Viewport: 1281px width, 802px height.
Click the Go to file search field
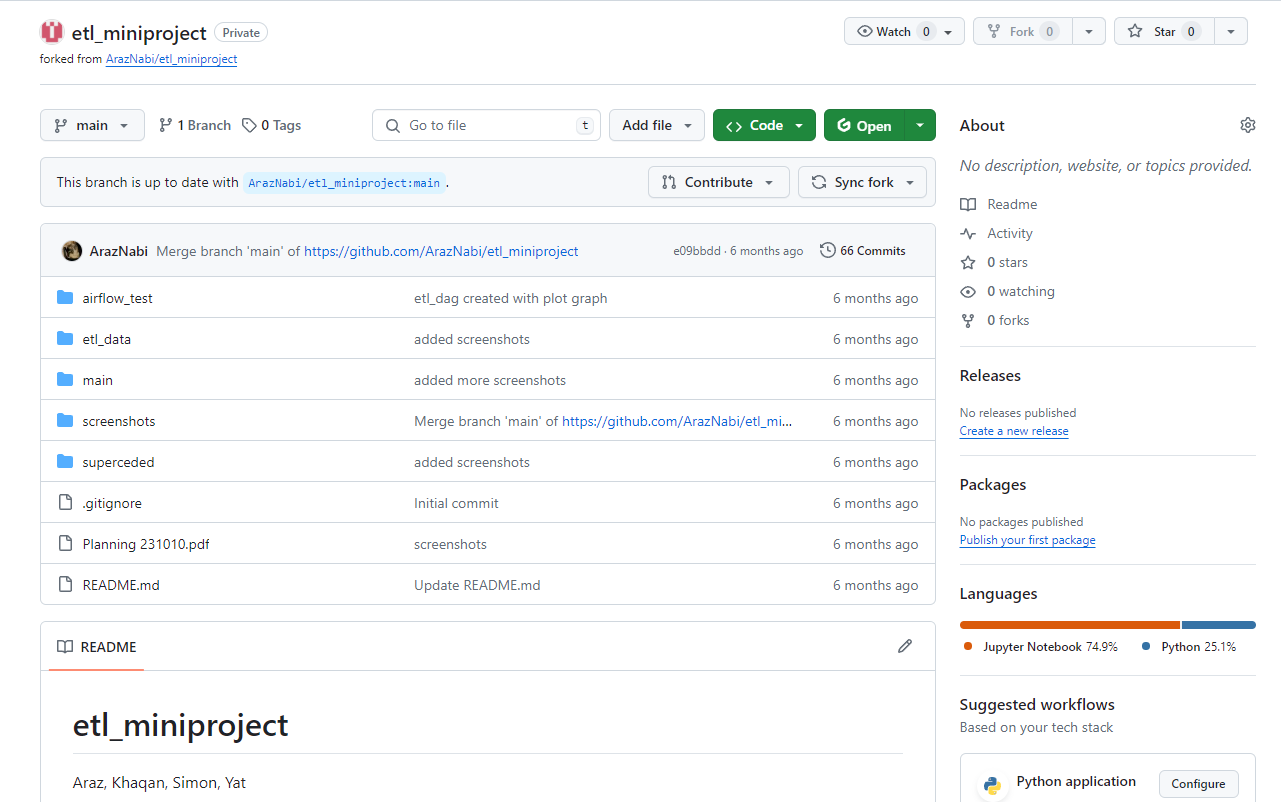486,125
